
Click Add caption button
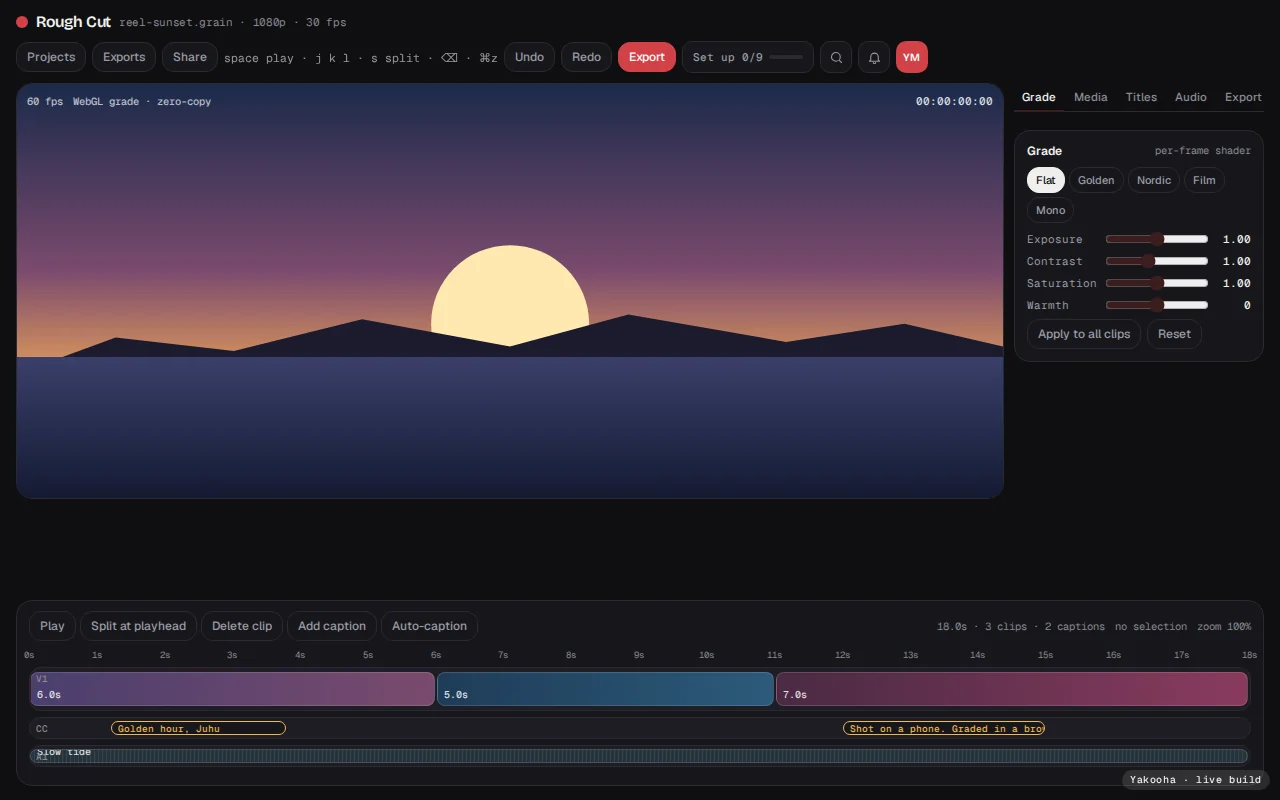(332, 626)
